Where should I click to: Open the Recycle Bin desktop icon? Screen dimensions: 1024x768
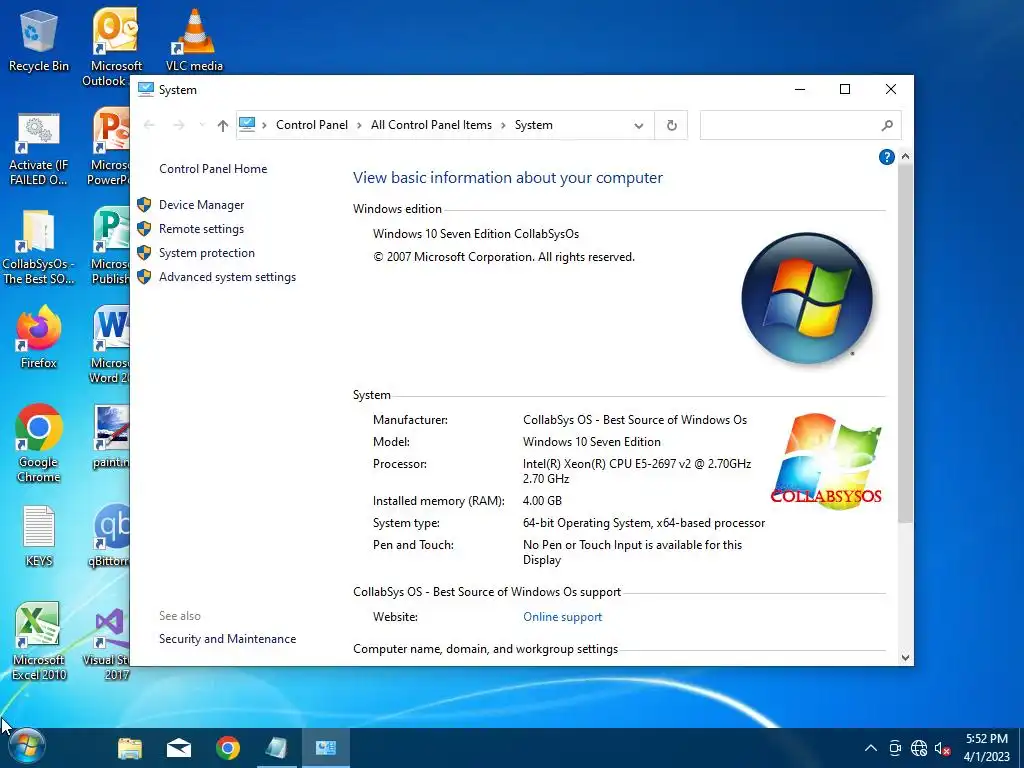(38, 40)
